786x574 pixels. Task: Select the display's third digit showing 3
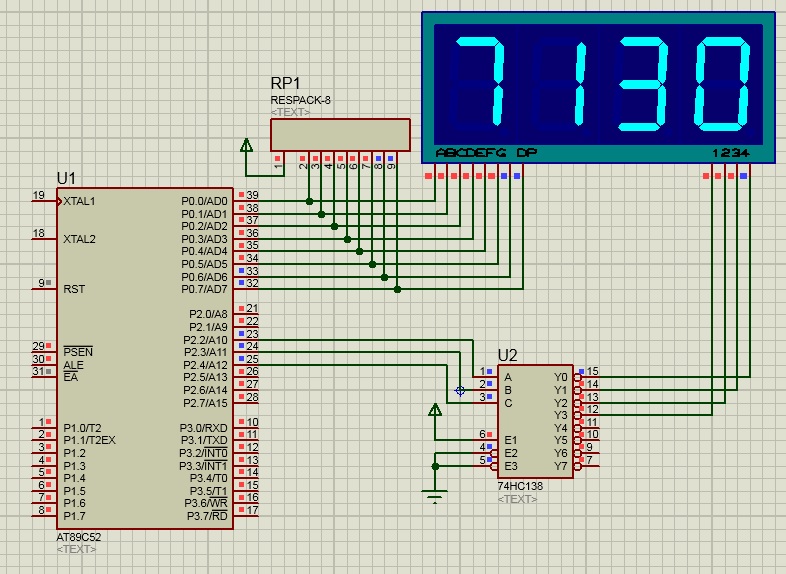[643, 83]
